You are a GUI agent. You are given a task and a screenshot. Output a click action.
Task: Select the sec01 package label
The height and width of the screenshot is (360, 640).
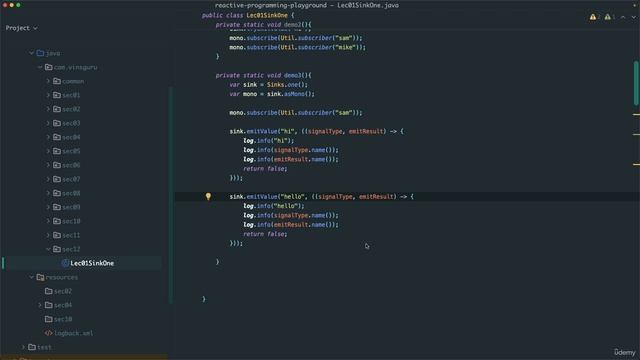71,95
